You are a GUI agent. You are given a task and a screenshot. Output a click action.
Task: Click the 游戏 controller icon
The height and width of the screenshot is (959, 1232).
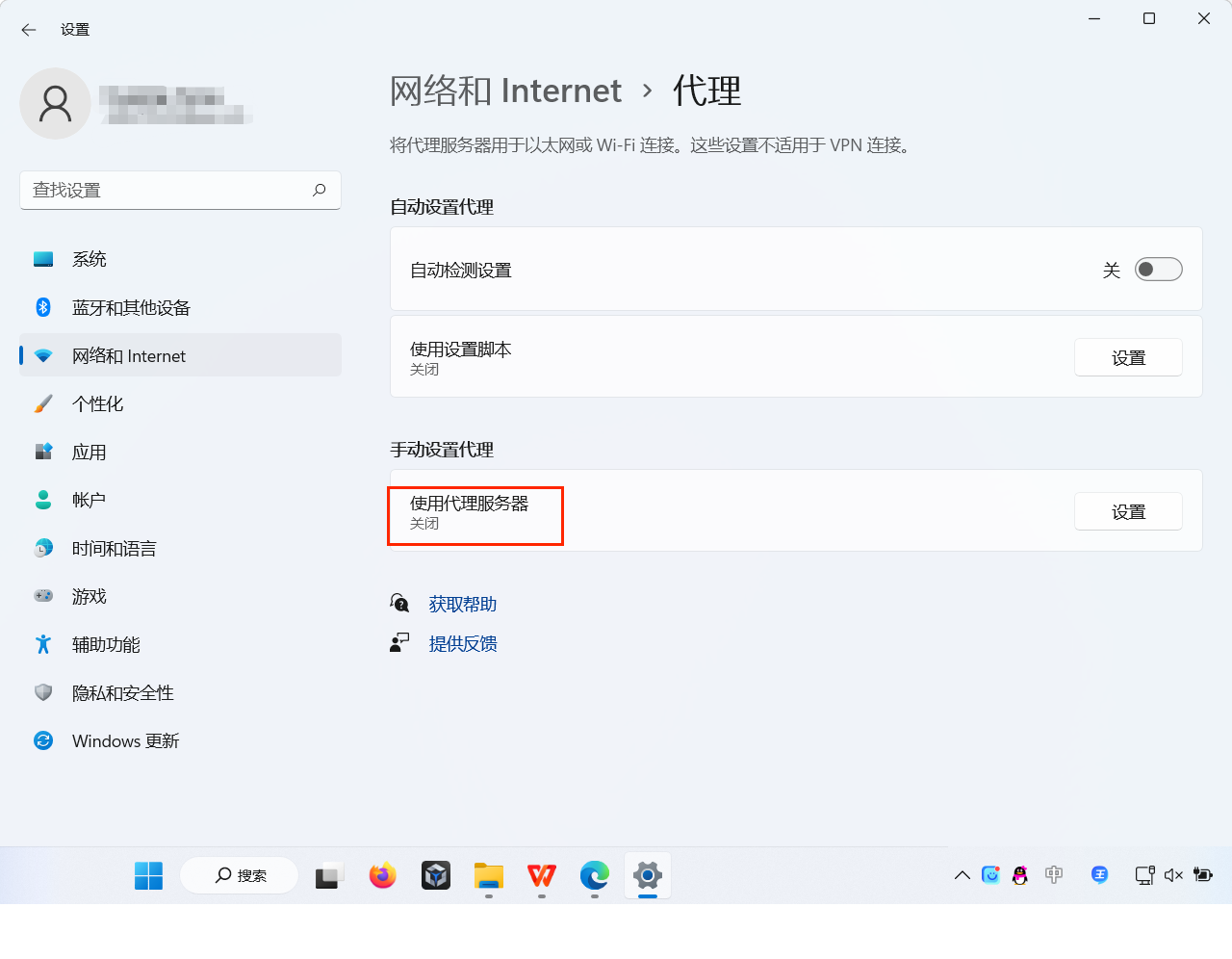point(43,596)
